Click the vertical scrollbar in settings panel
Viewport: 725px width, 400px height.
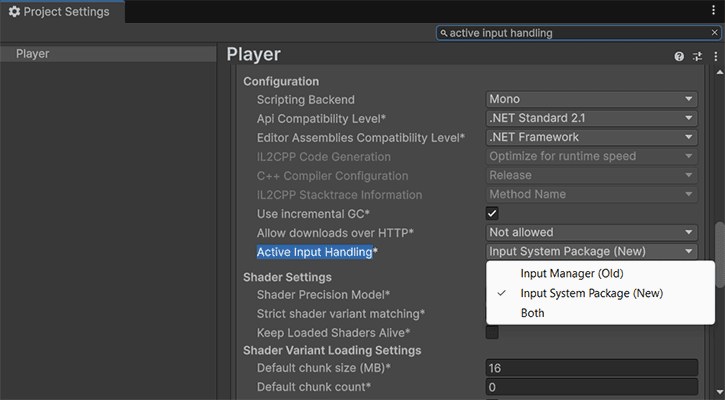tap(719, 250)
